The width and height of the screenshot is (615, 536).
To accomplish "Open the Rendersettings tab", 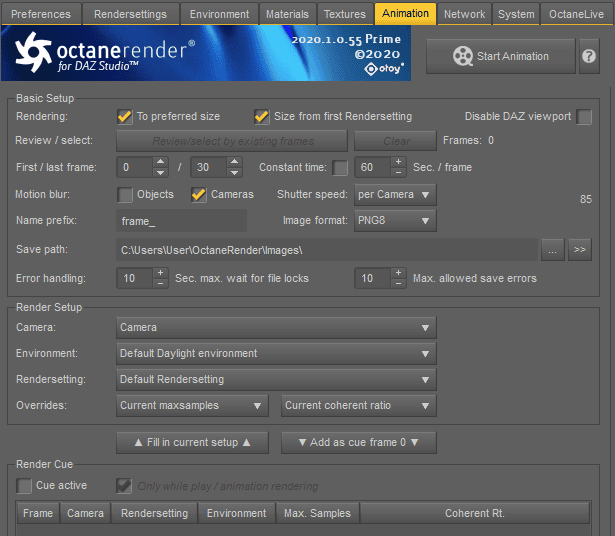I will (131, 14).
